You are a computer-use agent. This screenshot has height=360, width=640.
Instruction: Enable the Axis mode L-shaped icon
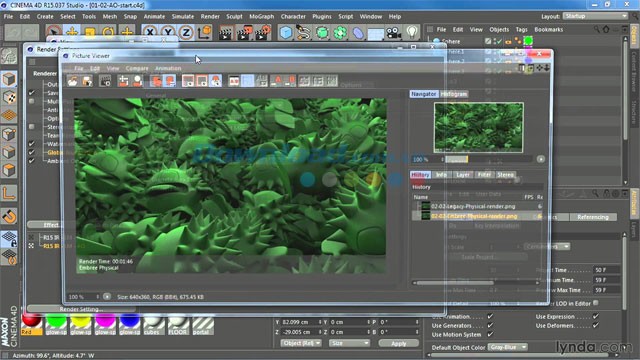click(x=9, y=193)
